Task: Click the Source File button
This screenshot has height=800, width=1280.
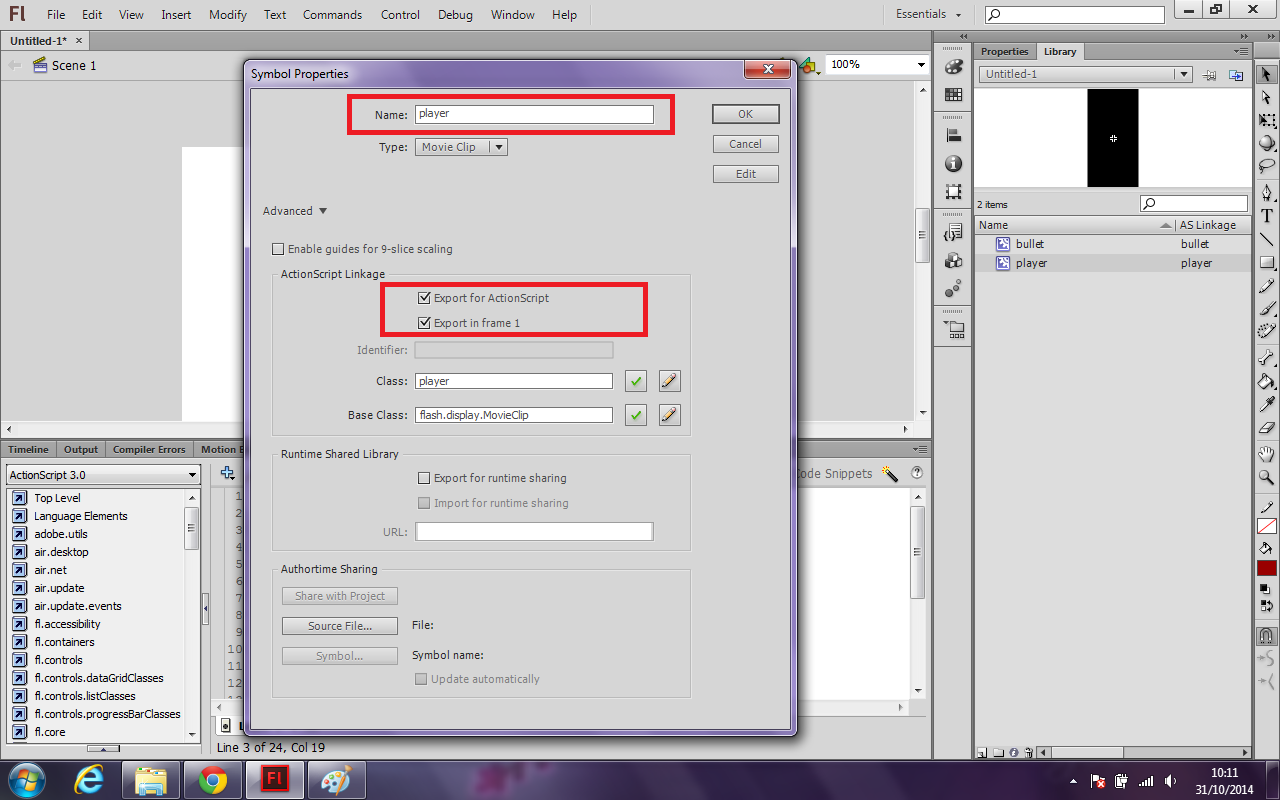Action: tap(339, 625)
